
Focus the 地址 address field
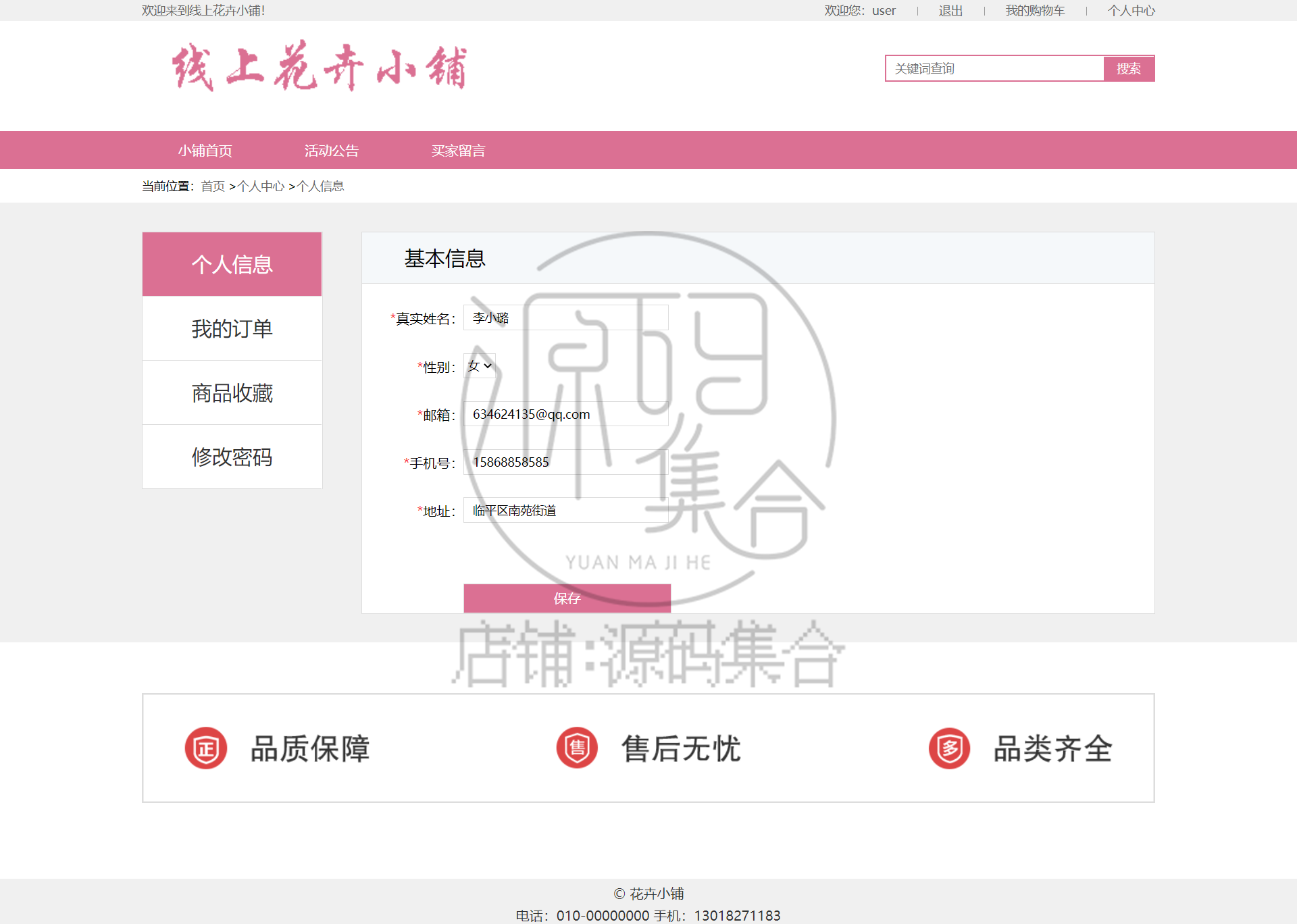tap(566, 510)
